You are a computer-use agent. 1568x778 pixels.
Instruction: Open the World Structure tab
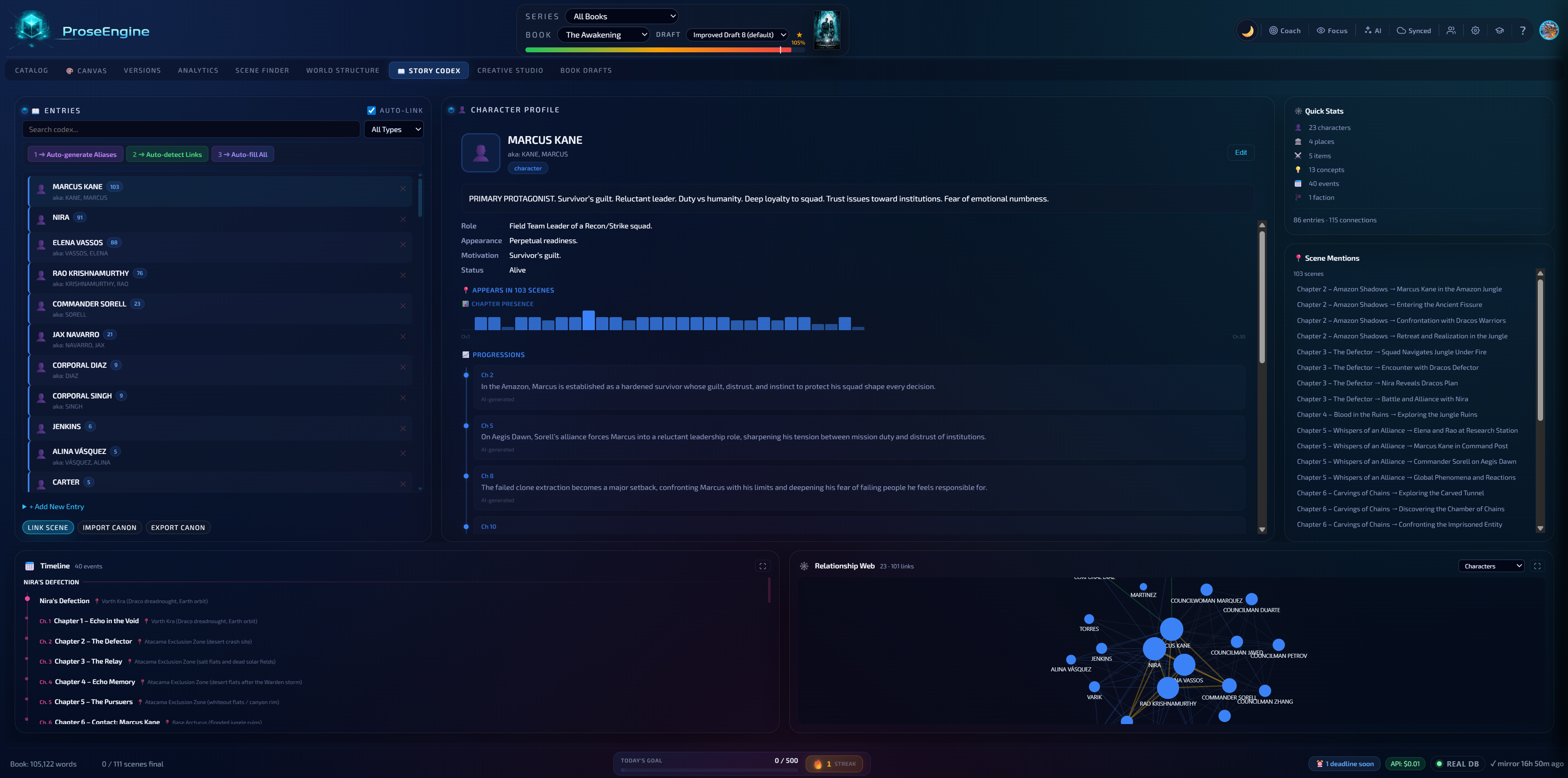[x=342, y=70]
